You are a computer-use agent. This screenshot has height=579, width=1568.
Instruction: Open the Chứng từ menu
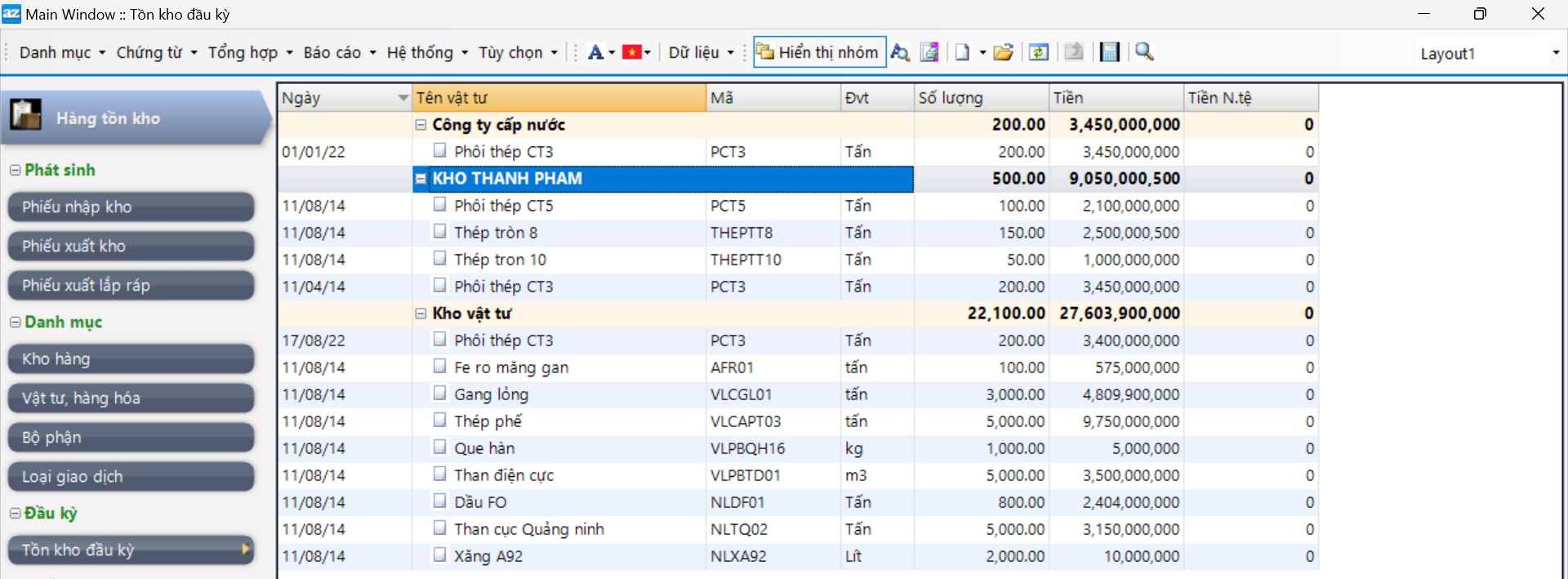tap(156, 53)
